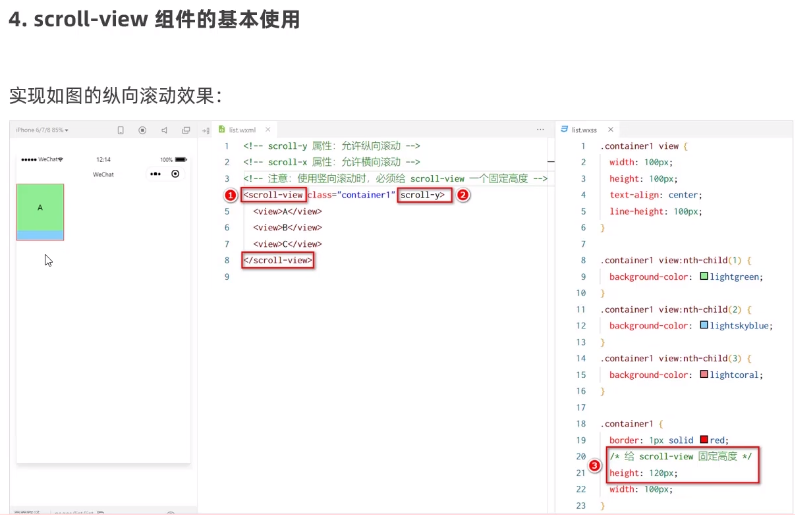Click the red color swatch on line 19
795x515 pixels.
(704, 439)
